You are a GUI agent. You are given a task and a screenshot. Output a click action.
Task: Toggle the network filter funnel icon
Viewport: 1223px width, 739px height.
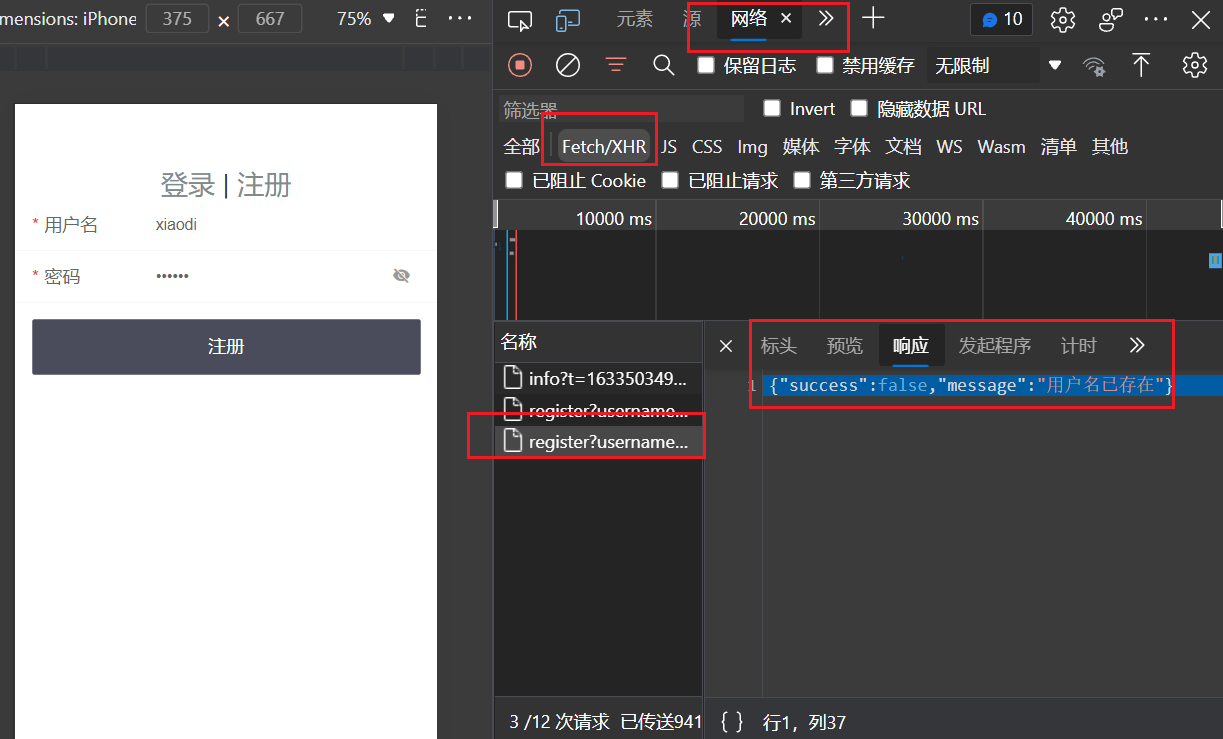pyautogui.click(x=616, y=65)
